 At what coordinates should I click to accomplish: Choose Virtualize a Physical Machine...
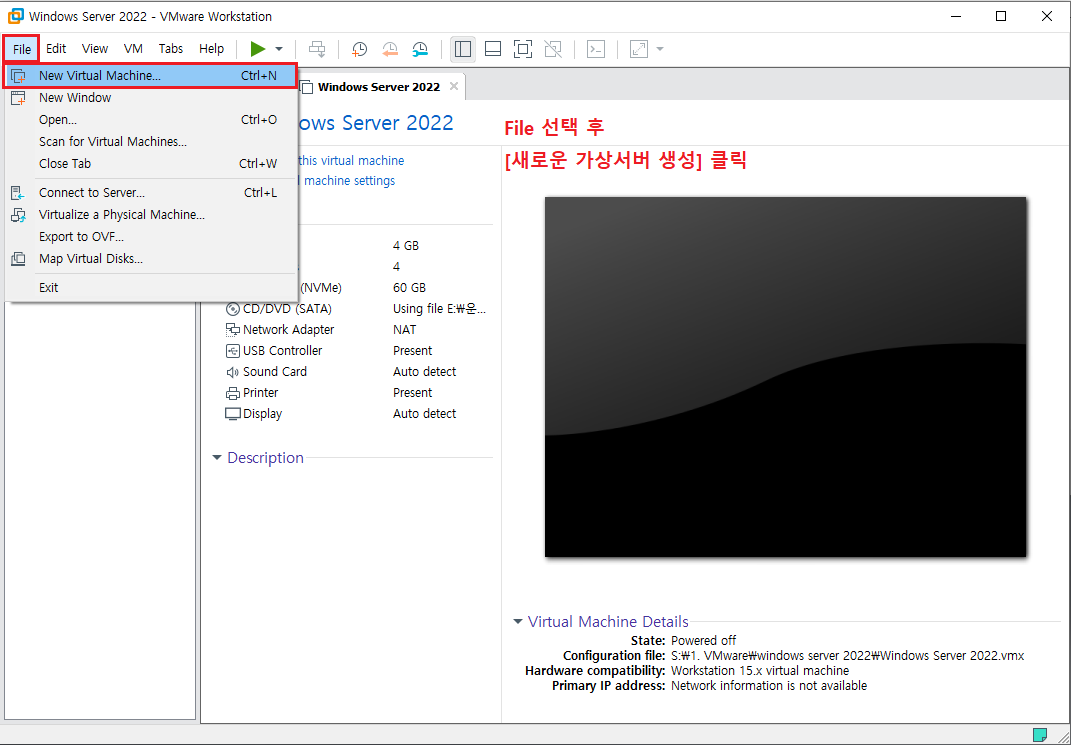(x=151, y=214)
